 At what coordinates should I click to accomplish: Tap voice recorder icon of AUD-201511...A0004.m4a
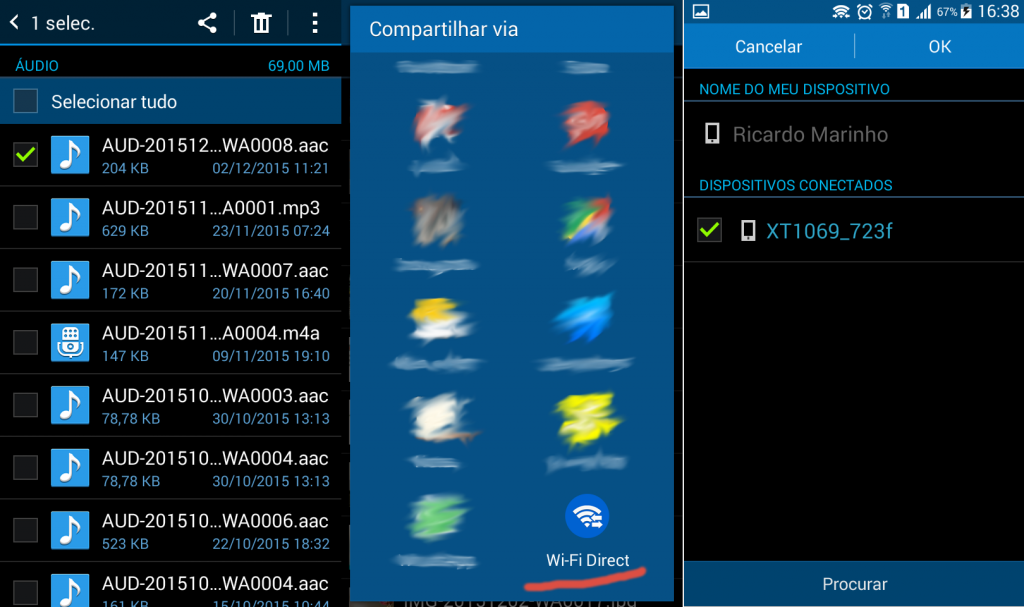pos(70,342)
